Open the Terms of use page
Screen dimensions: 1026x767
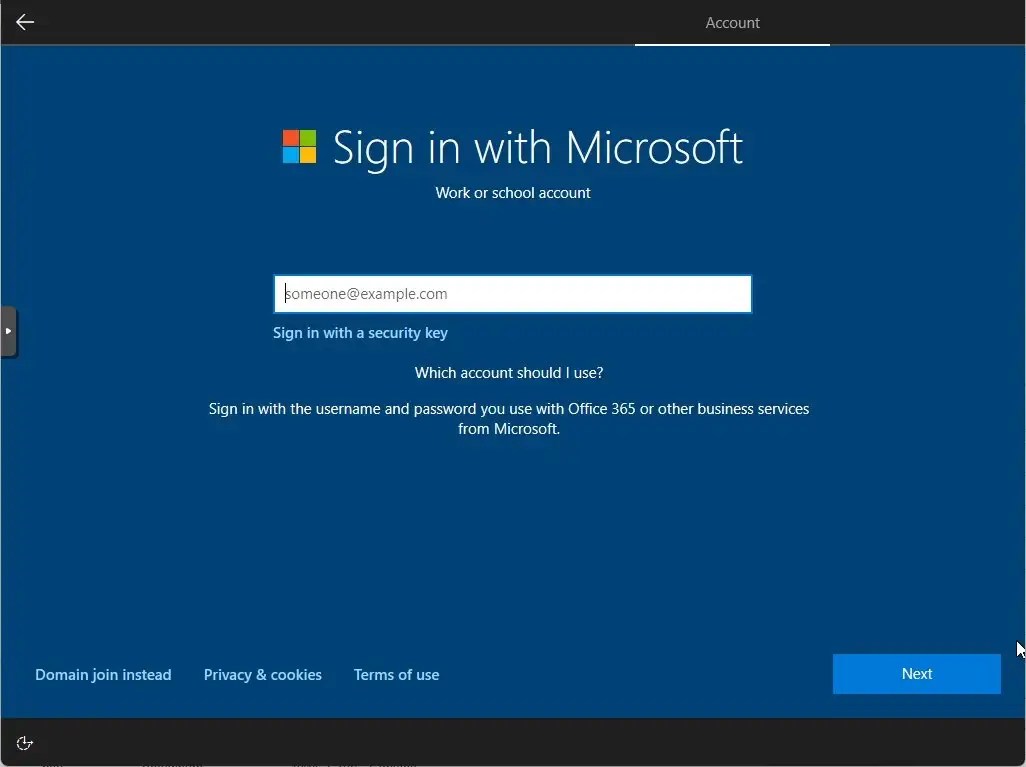[396, 674]
